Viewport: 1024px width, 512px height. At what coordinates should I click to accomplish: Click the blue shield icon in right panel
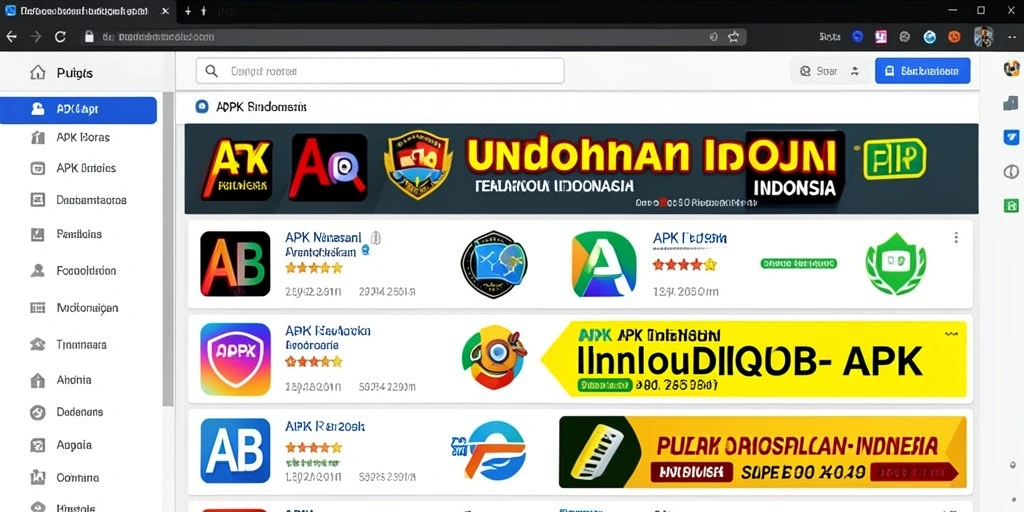click(1010, 137)
